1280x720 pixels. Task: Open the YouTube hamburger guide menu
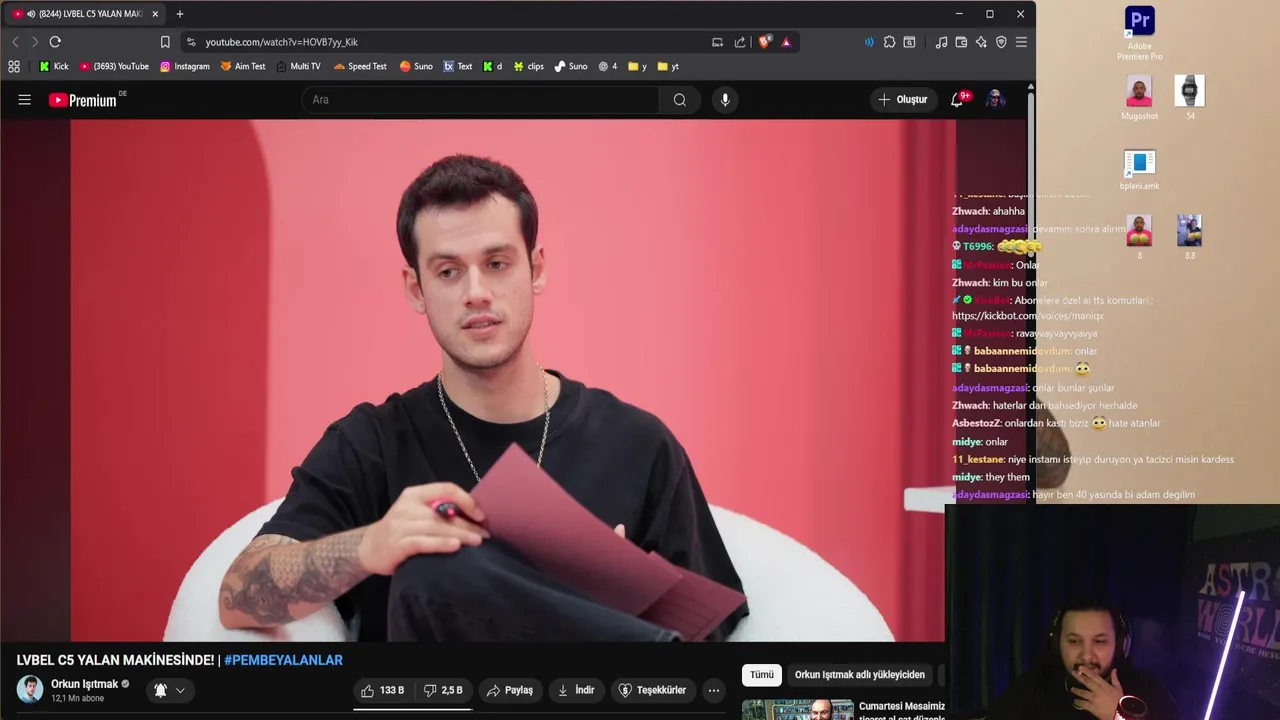[24, 99]
